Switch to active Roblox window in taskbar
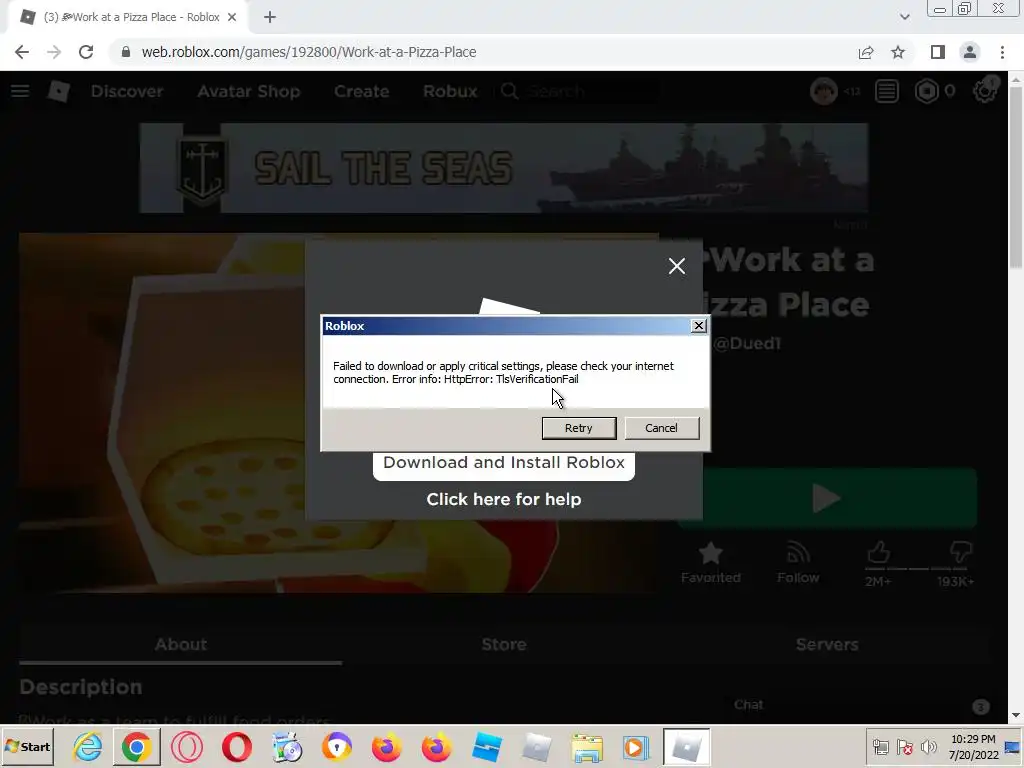1024x768 pixels. pos(686,746)
